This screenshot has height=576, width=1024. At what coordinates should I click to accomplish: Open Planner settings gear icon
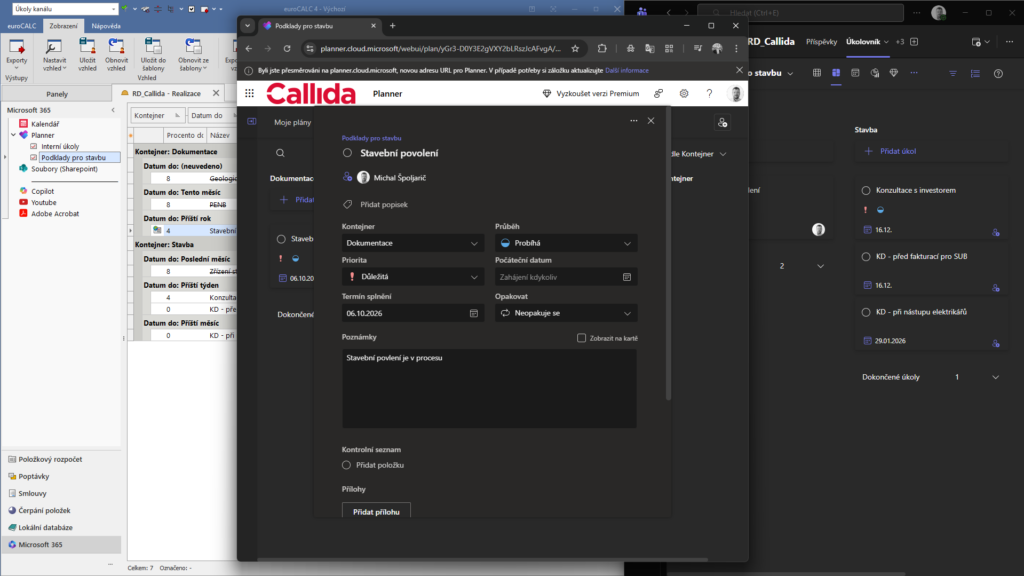pyautogui.click(x=684, y=93)
